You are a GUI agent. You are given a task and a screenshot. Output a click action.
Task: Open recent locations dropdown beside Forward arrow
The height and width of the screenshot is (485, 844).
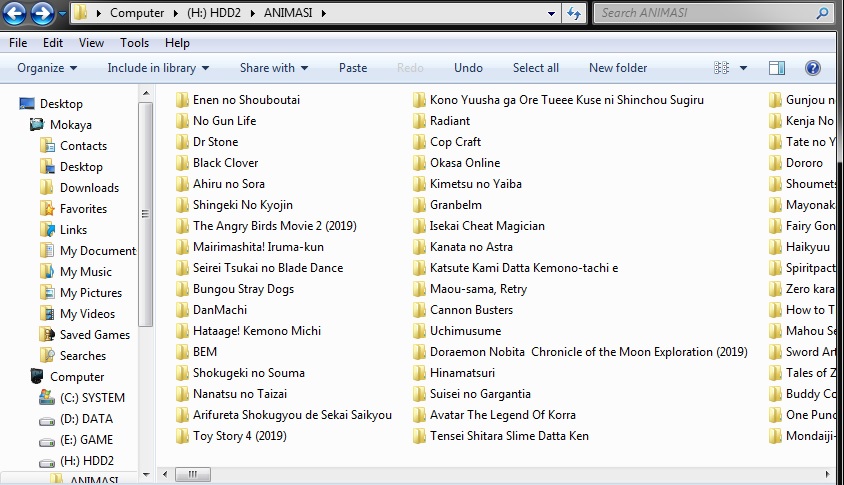coord(62,13)
